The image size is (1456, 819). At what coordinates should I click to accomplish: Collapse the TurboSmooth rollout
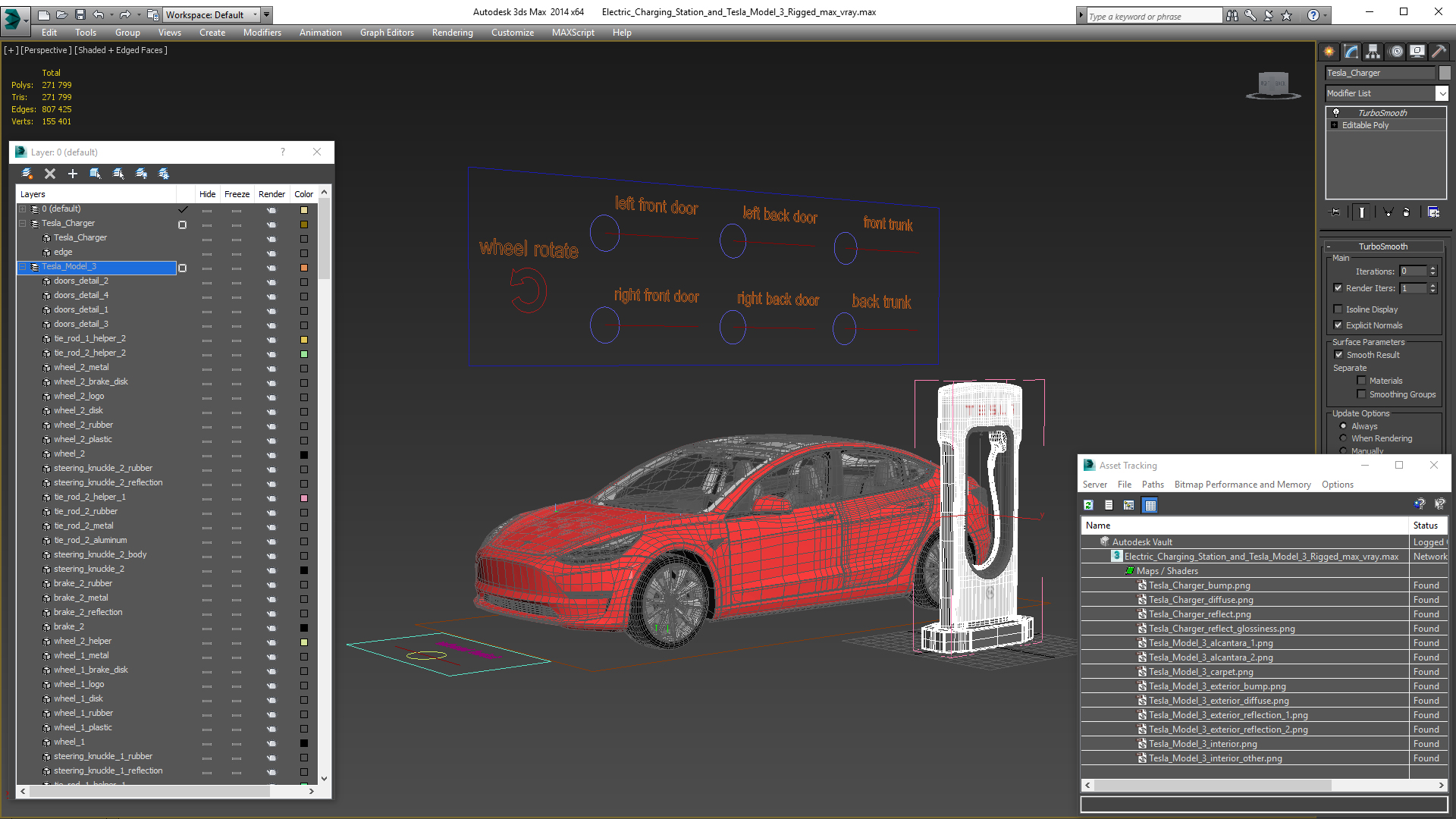click(1329, 246)
